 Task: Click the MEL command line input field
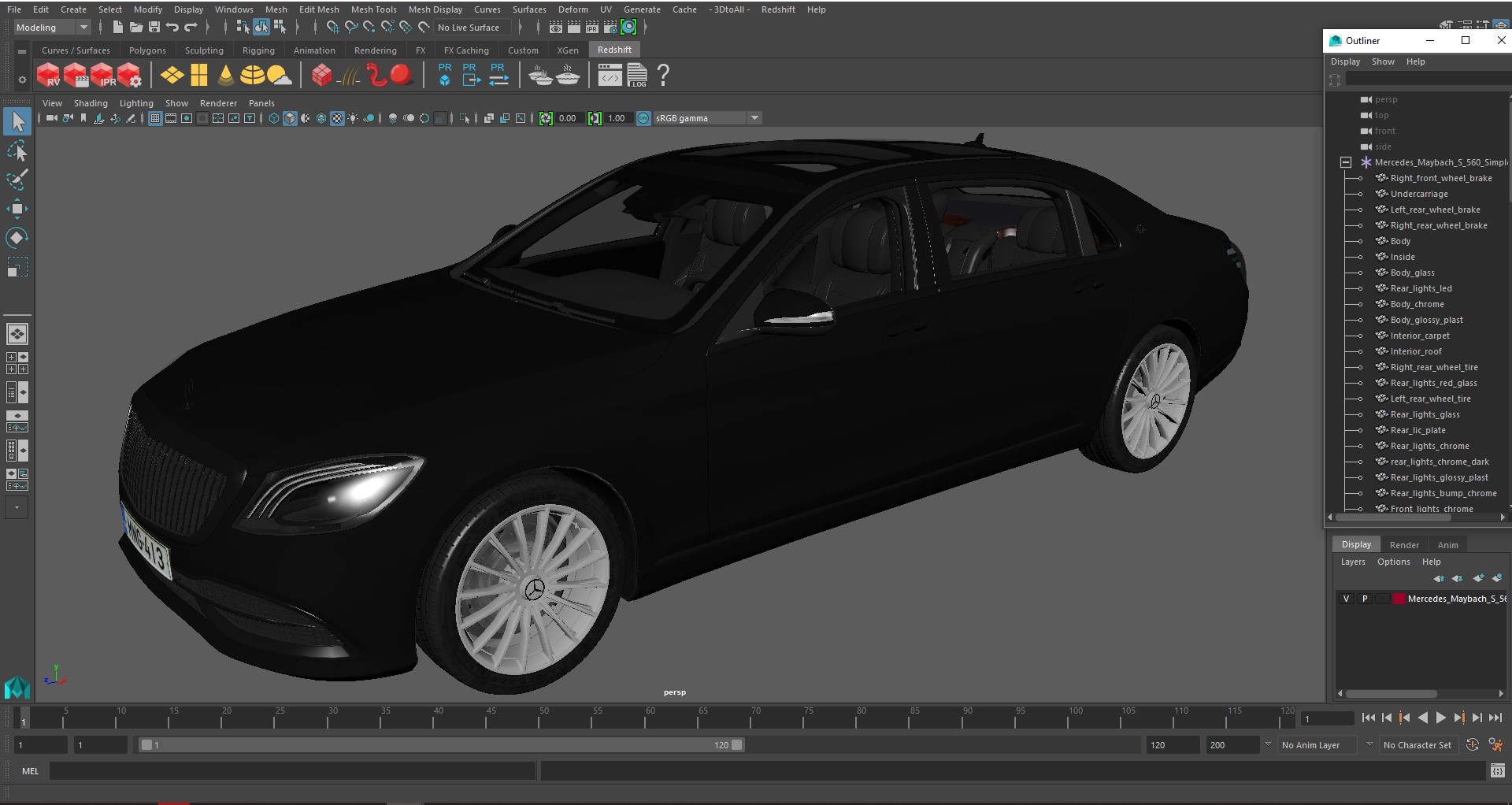[292, 771]
